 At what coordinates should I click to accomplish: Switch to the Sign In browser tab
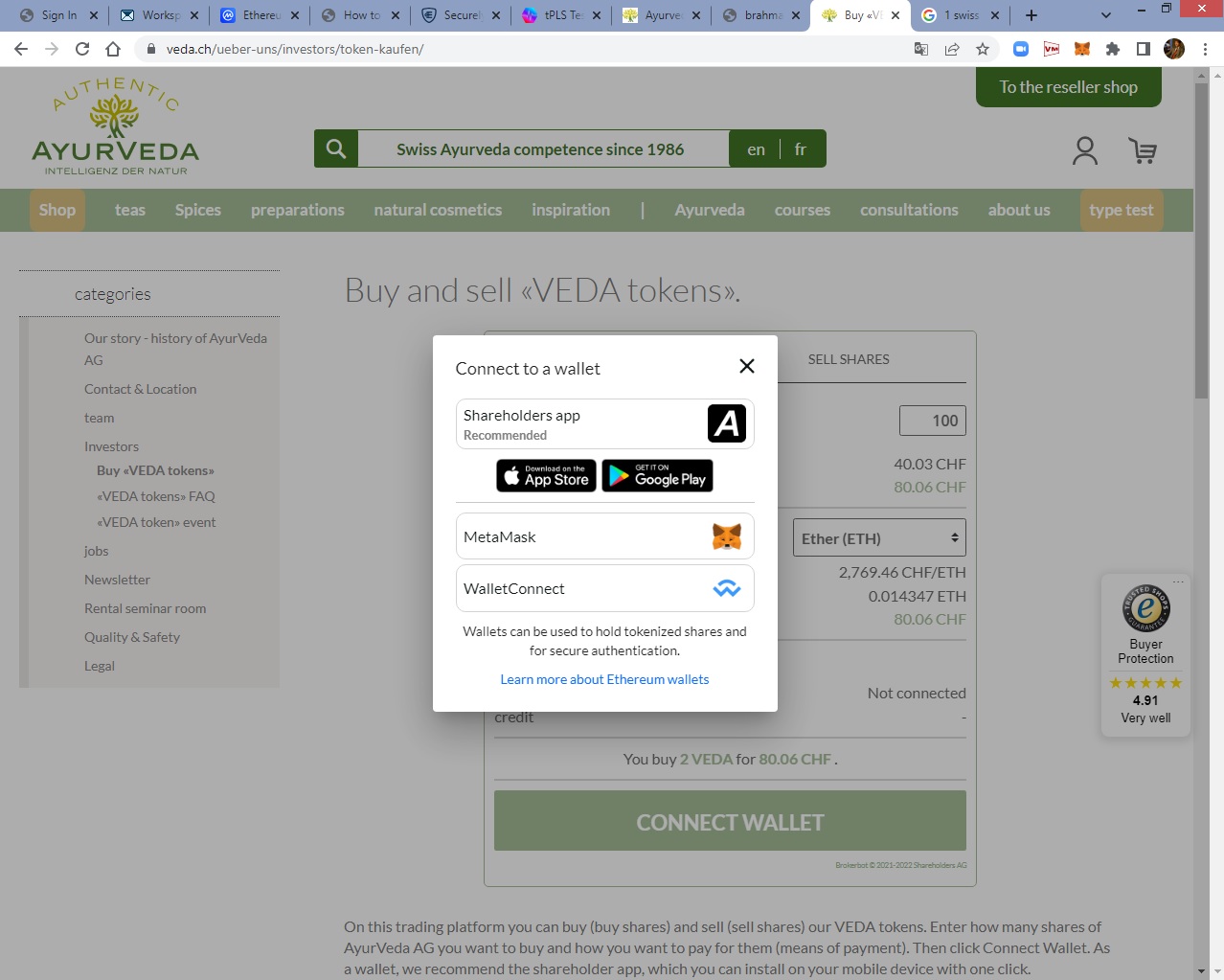tap(58, 15)
